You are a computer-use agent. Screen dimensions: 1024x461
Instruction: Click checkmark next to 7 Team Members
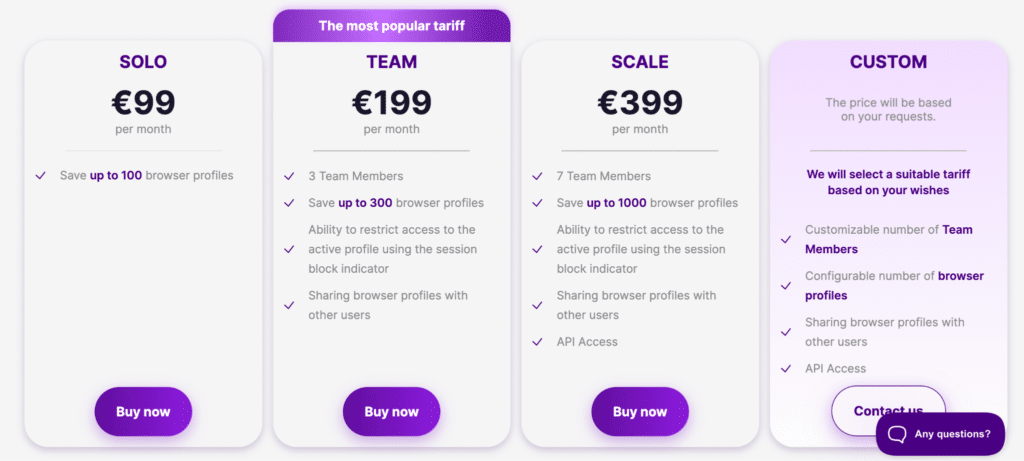(x=537, y=176)
